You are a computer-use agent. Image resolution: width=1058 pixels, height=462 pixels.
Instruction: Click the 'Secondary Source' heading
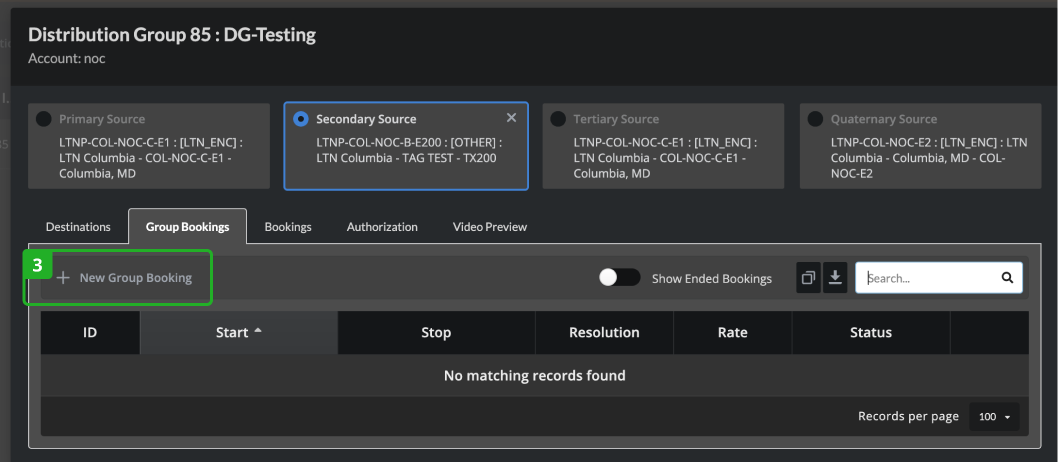point(366,119)
